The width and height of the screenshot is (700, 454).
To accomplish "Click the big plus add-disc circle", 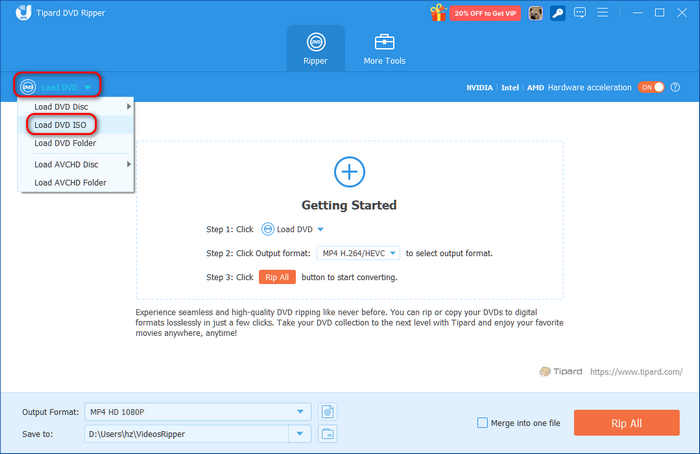I will (x=350, y=172).
